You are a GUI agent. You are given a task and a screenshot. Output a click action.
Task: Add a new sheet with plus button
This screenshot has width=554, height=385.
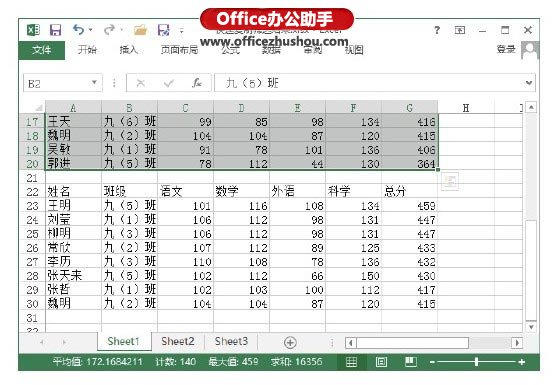click(x=290, y=342)
